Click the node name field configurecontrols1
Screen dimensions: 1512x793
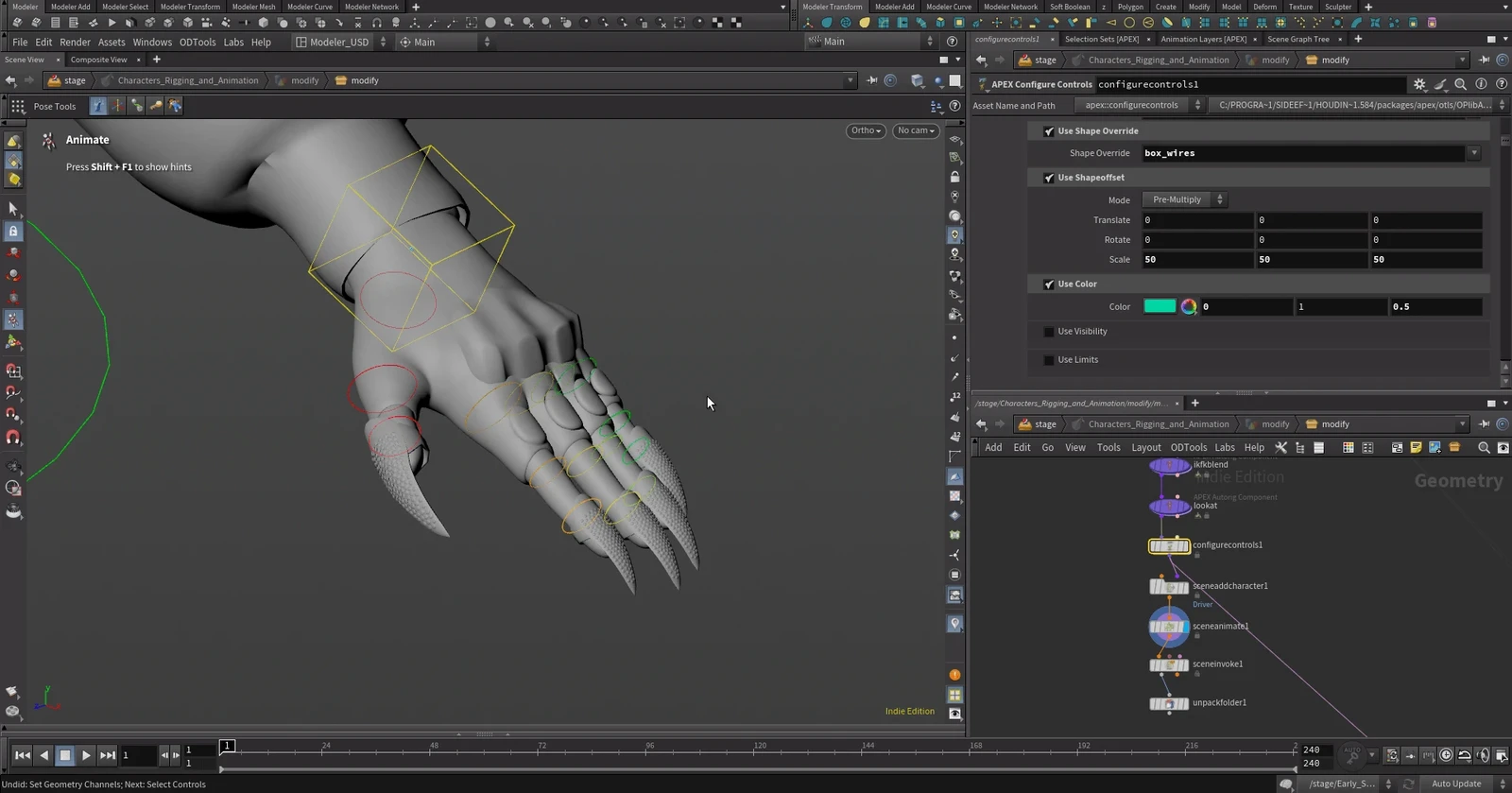pos(1249,84)
